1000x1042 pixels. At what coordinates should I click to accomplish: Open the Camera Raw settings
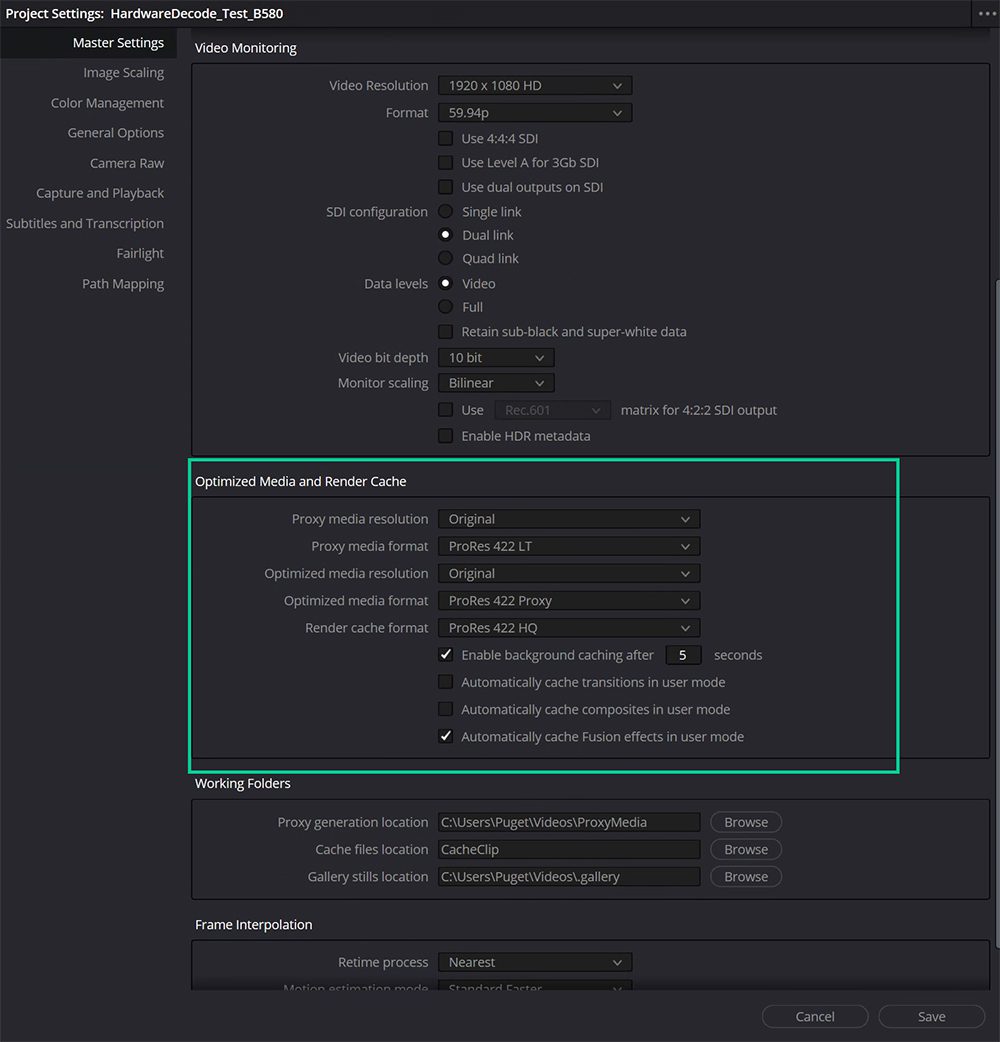coord(127,162)
